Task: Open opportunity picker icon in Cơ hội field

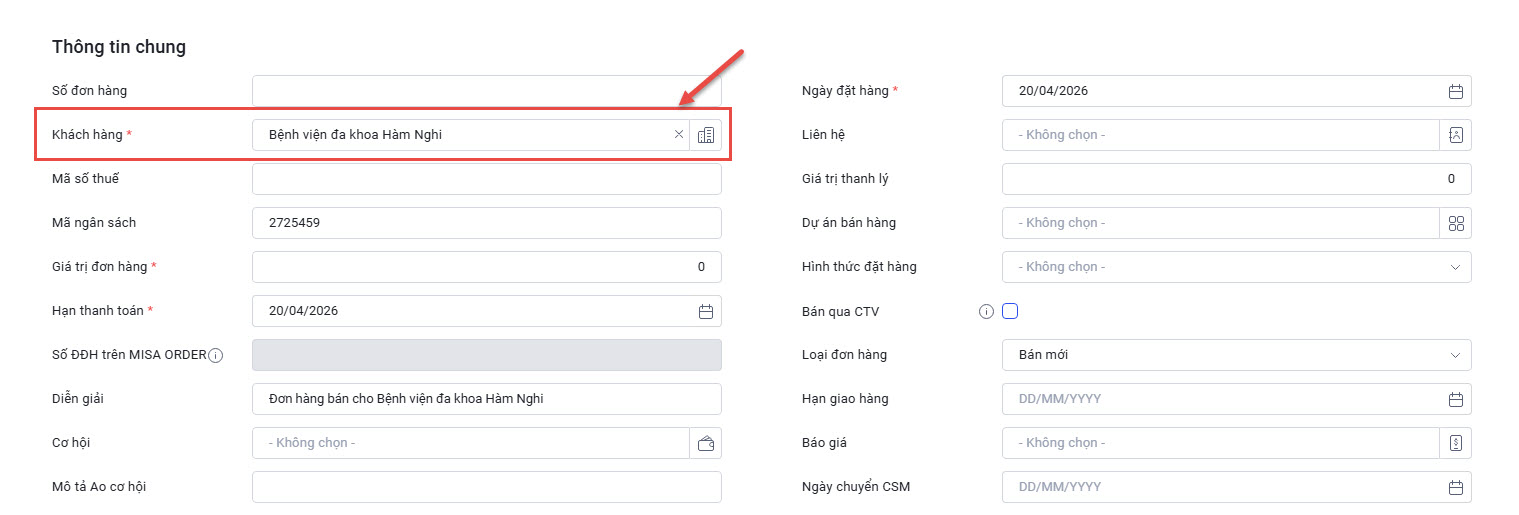Action: click(x=705, y=443)
